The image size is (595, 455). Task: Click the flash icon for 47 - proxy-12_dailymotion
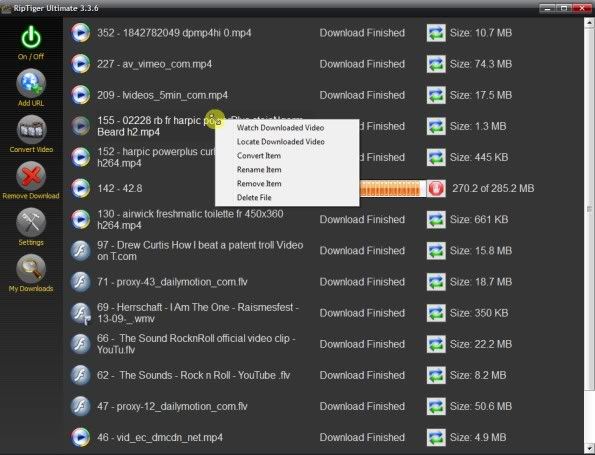tap(80, 406)
